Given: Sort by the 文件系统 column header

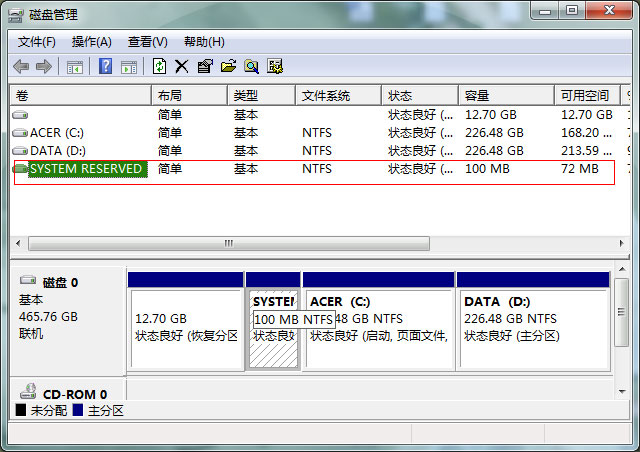Looking at the screenshot, I should [x=326, y=96].
